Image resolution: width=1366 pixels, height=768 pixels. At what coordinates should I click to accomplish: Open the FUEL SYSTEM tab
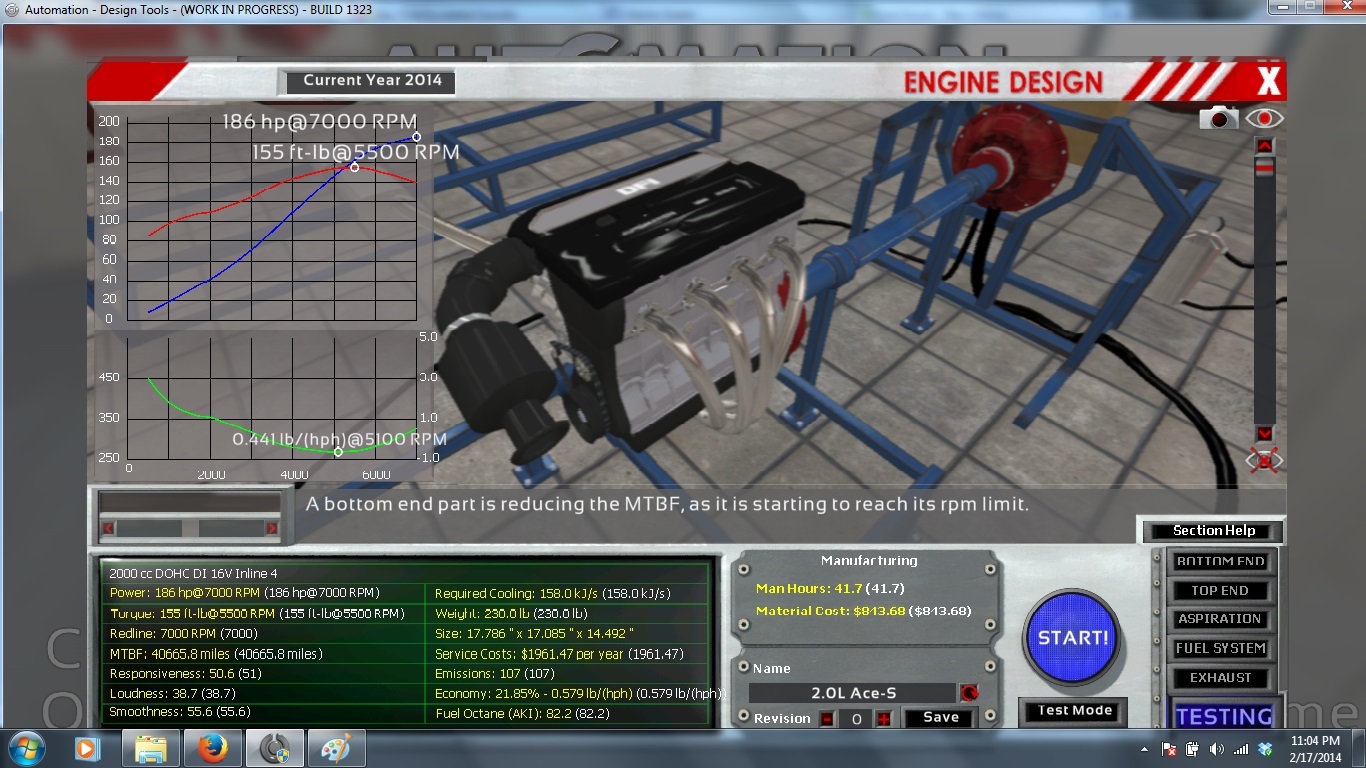coord(1221,648)
